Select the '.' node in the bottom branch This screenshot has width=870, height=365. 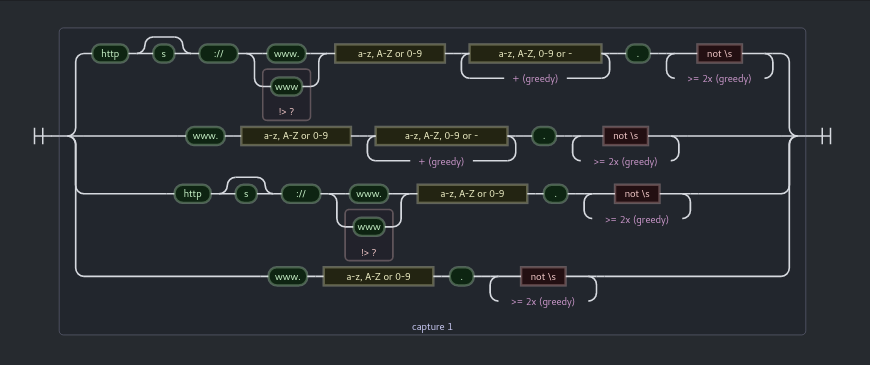pyautogui.click(x=462, y=276)
